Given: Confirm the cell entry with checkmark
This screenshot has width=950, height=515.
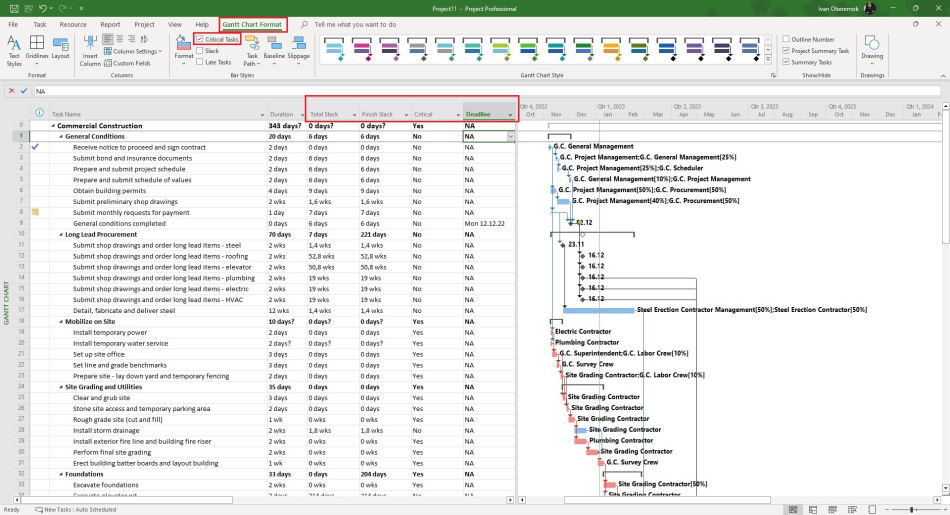Looking at the screenshot, I should pos(24,91).
